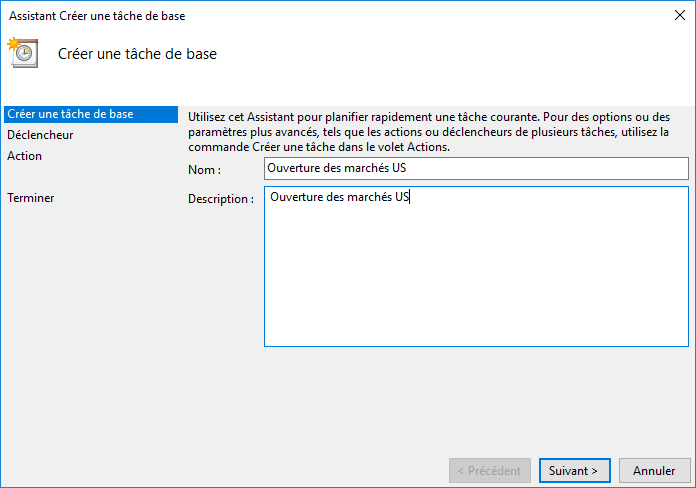
Task: Click the Nom field label
Action: coord(204,170)
